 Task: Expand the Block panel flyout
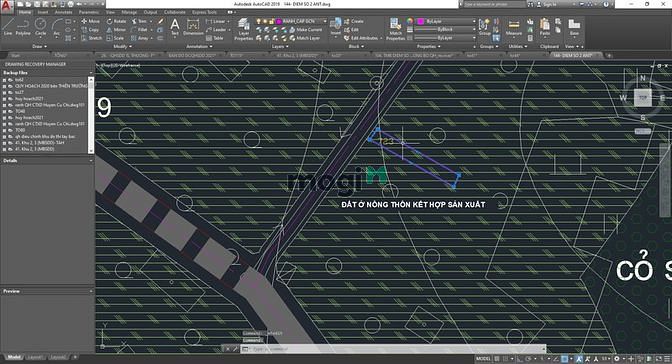click(x=355, y=46)
